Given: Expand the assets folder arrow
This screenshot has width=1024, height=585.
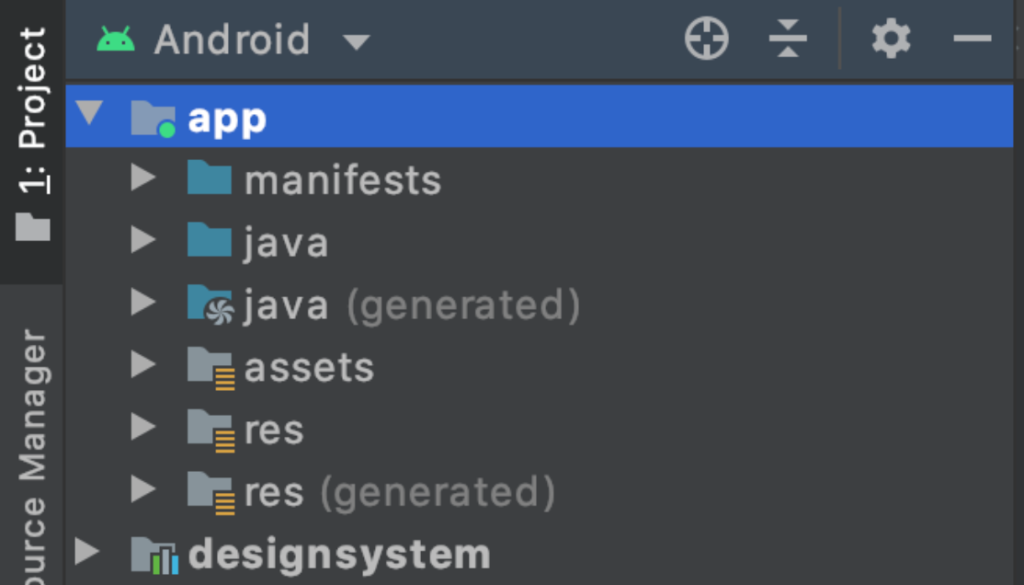Looking at the screenshot, I should (143, 364).
